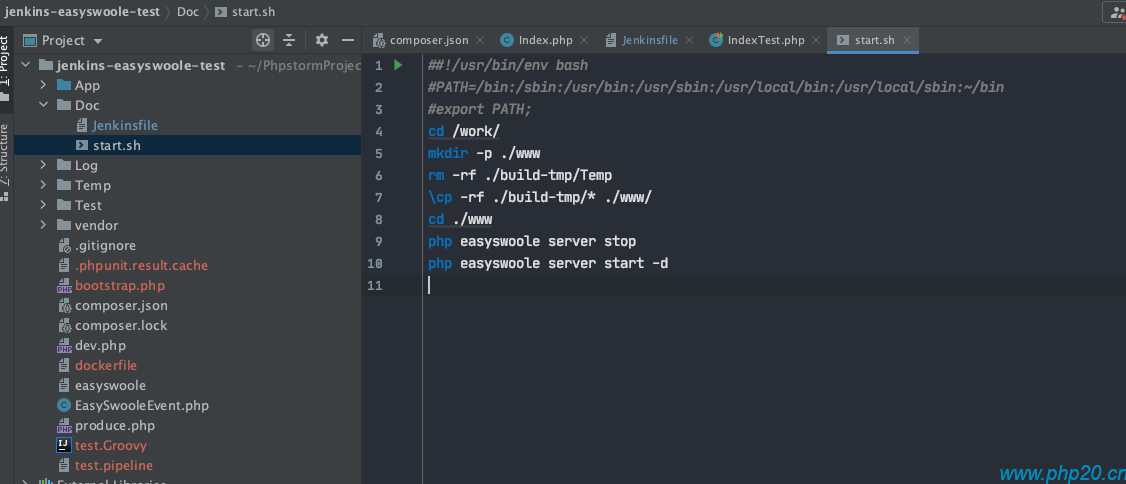Select produce.php file
The height and width of the screenshot is (484, 1126).
115,426
